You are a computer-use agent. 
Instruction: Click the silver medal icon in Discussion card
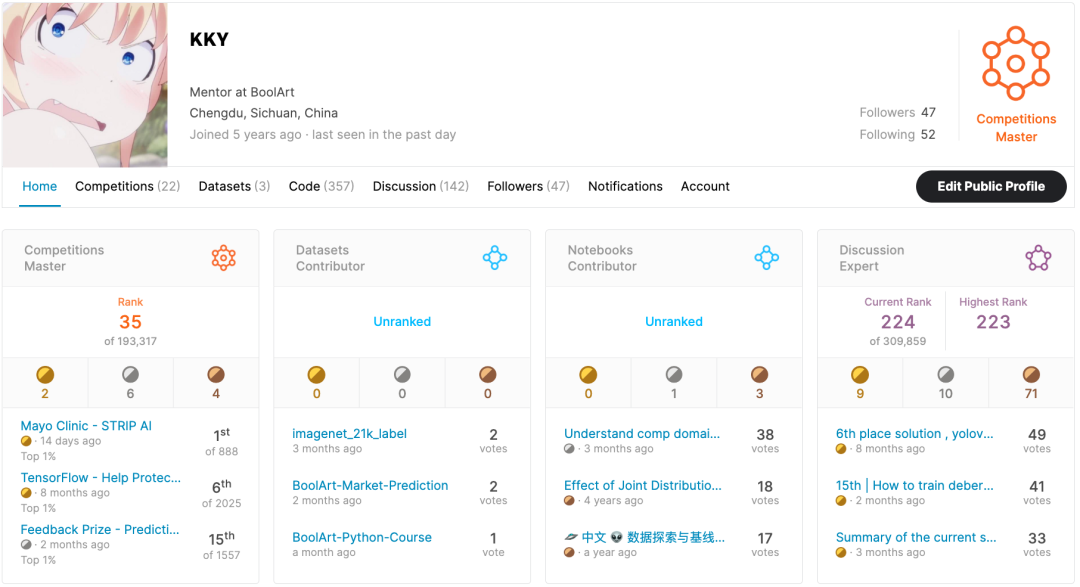pos(946,374)
